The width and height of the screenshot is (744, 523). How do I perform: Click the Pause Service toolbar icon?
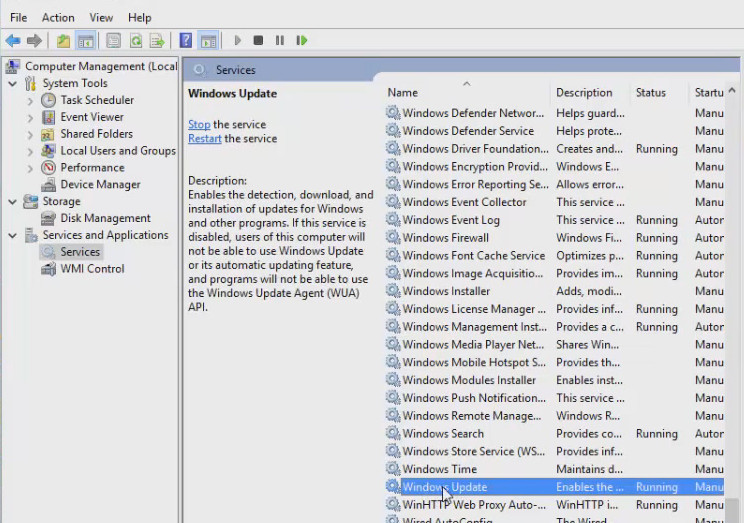[279, 41]
